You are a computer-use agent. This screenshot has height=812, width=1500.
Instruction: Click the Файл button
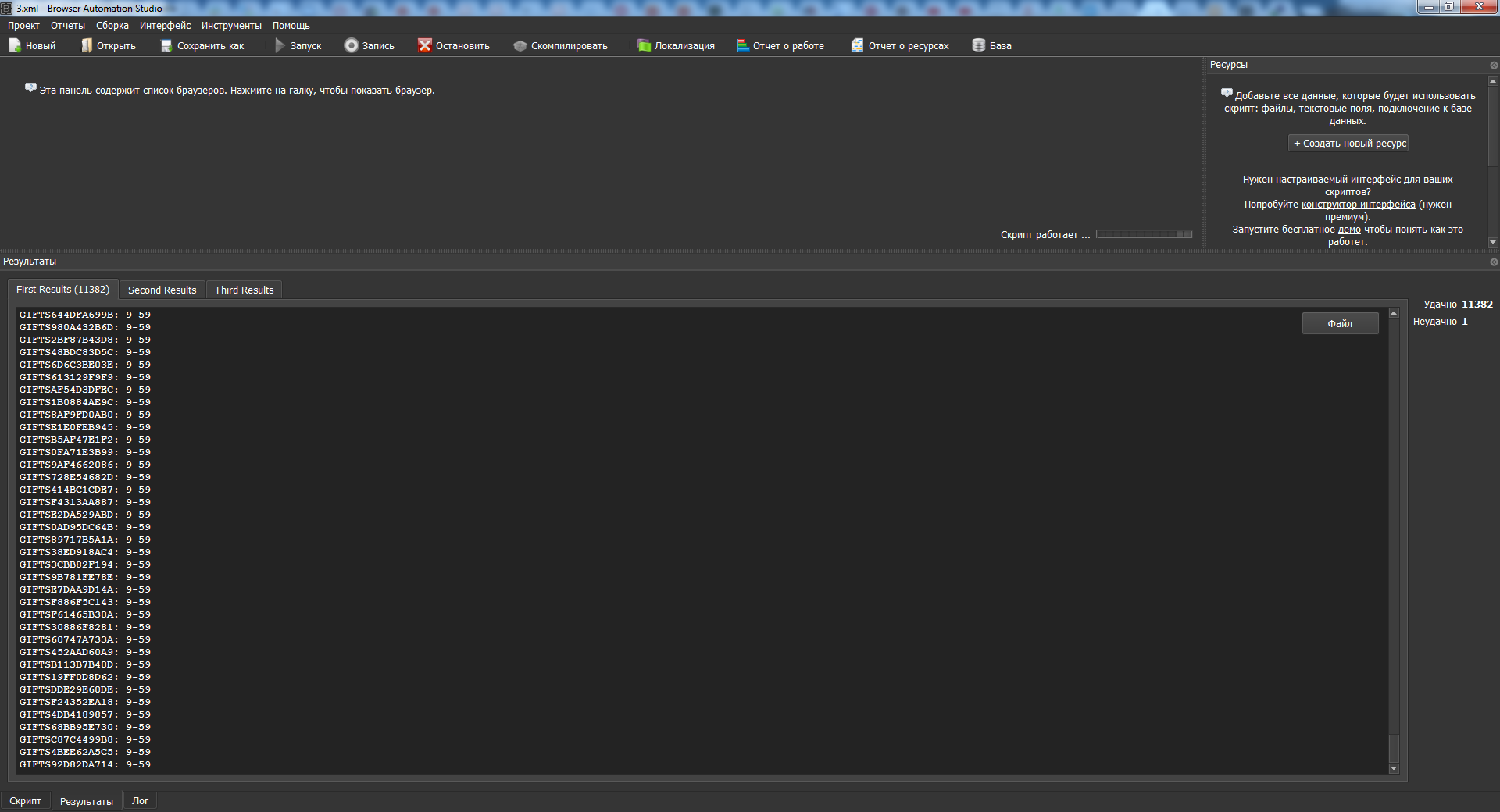(x=1340, y=323)
